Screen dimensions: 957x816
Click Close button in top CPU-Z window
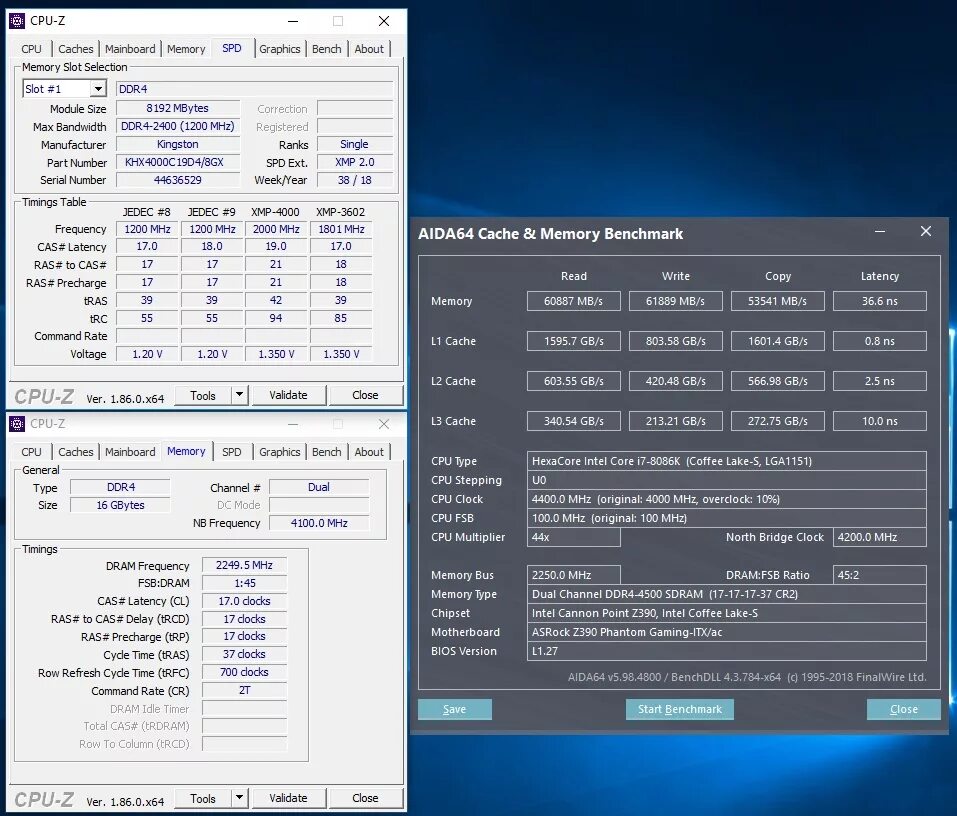click(x=365, y=395)
